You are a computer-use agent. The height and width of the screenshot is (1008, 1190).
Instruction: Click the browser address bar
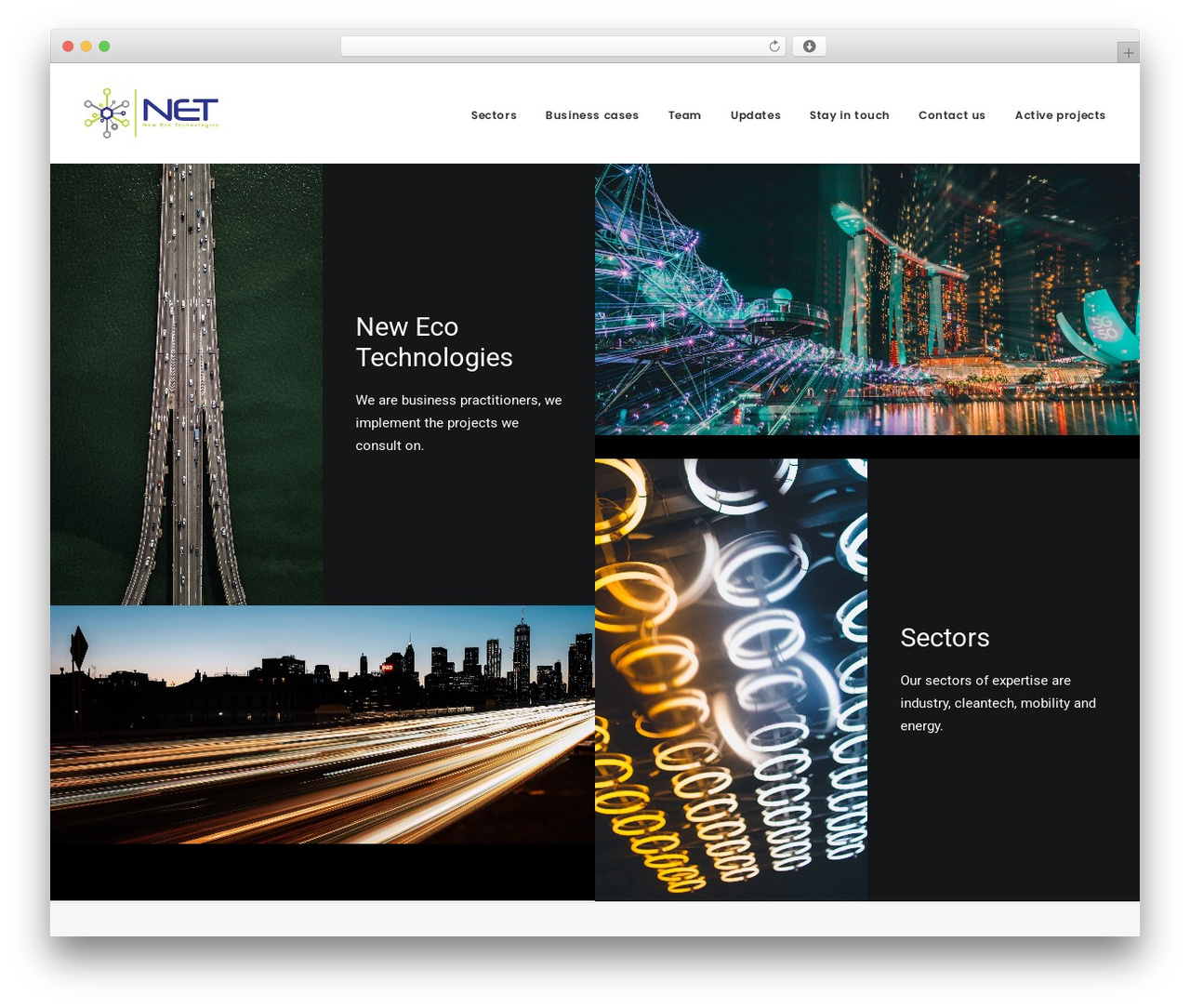563,46
